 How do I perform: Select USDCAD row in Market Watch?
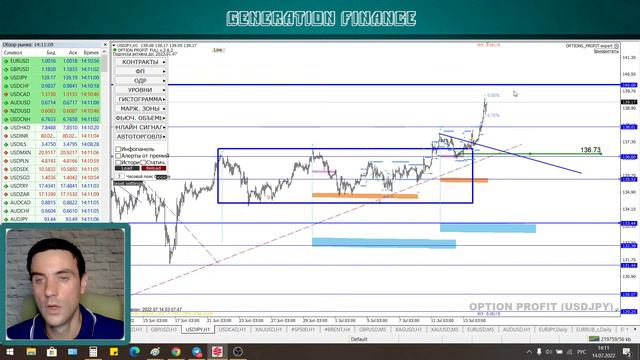coord(51,94)
